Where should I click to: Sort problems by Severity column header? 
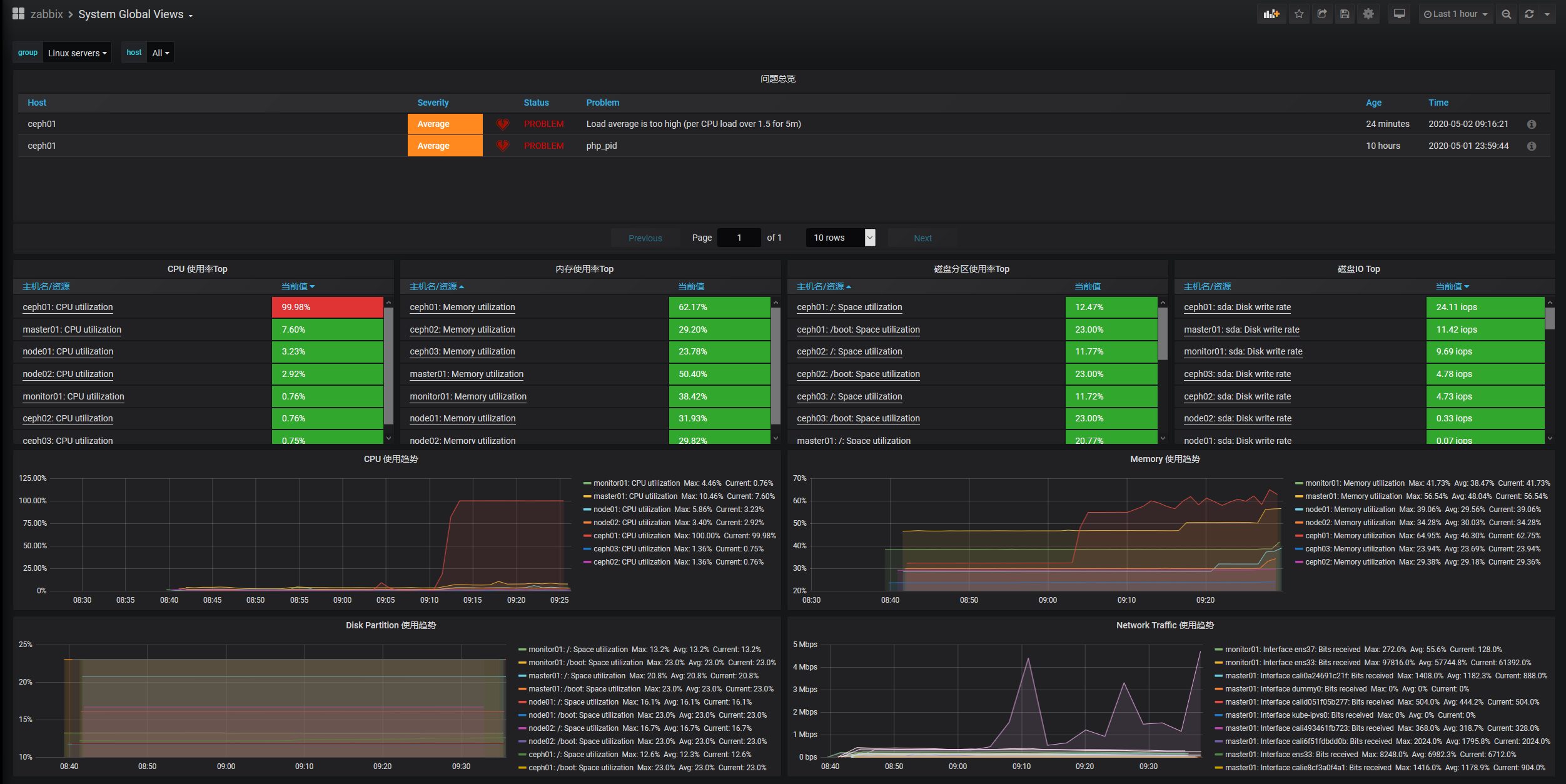click(x=433, y=103)
